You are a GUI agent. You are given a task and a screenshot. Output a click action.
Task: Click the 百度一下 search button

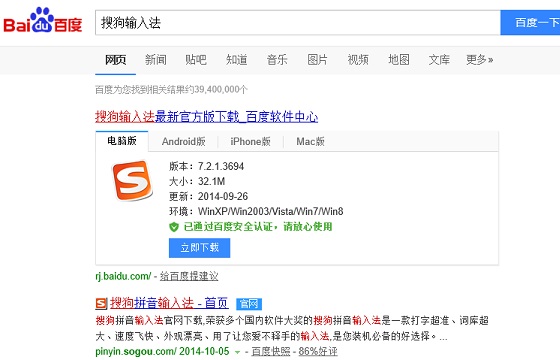pos(530,22)
